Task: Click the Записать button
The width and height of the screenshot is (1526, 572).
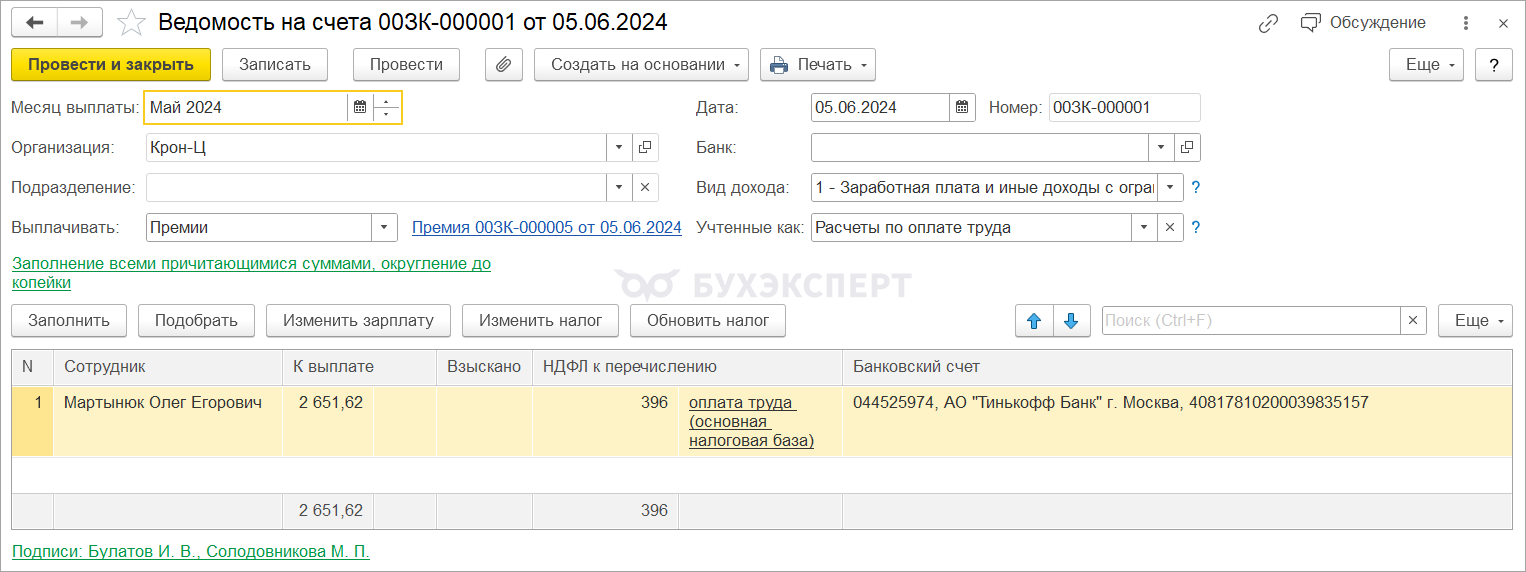Action: 275,65
